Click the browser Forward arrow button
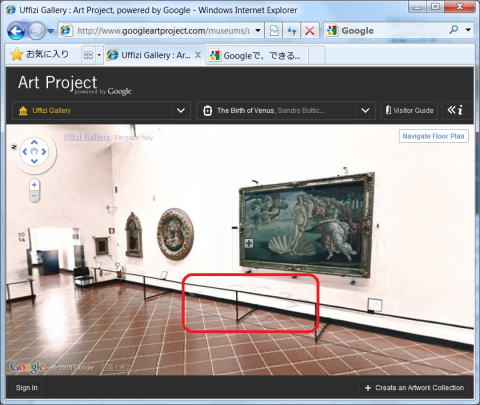 36,31
